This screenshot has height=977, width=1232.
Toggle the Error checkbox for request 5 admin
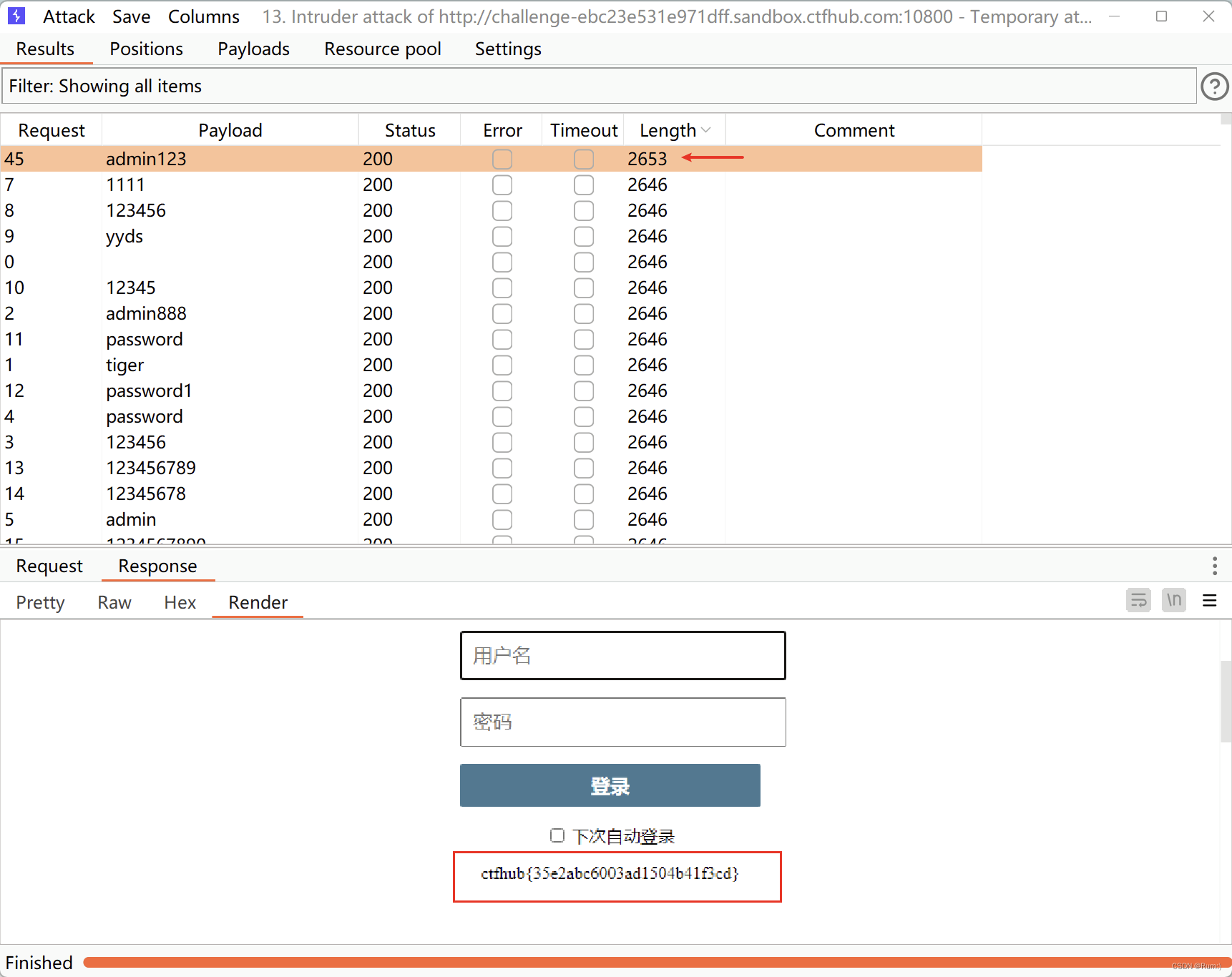click(502, 519)
